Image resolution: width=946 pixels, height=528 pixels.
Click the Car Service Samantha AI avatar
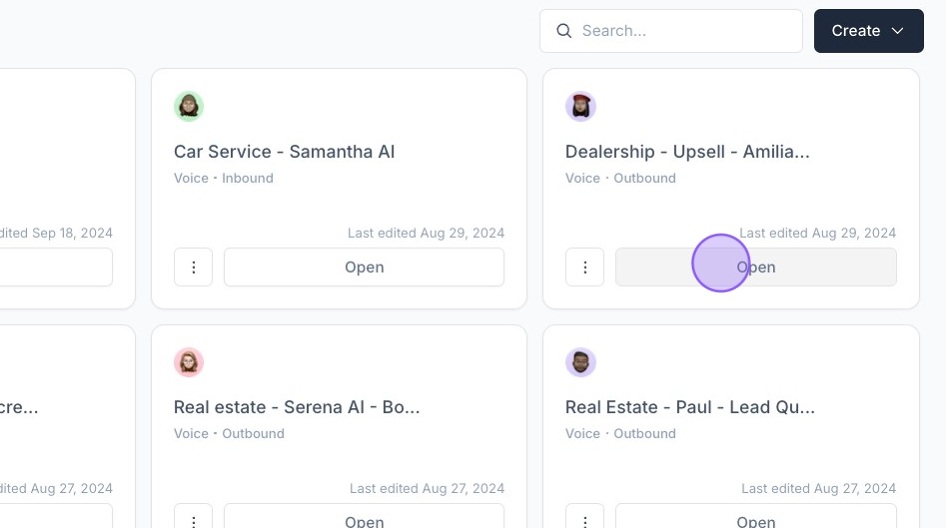coord(189,106)
